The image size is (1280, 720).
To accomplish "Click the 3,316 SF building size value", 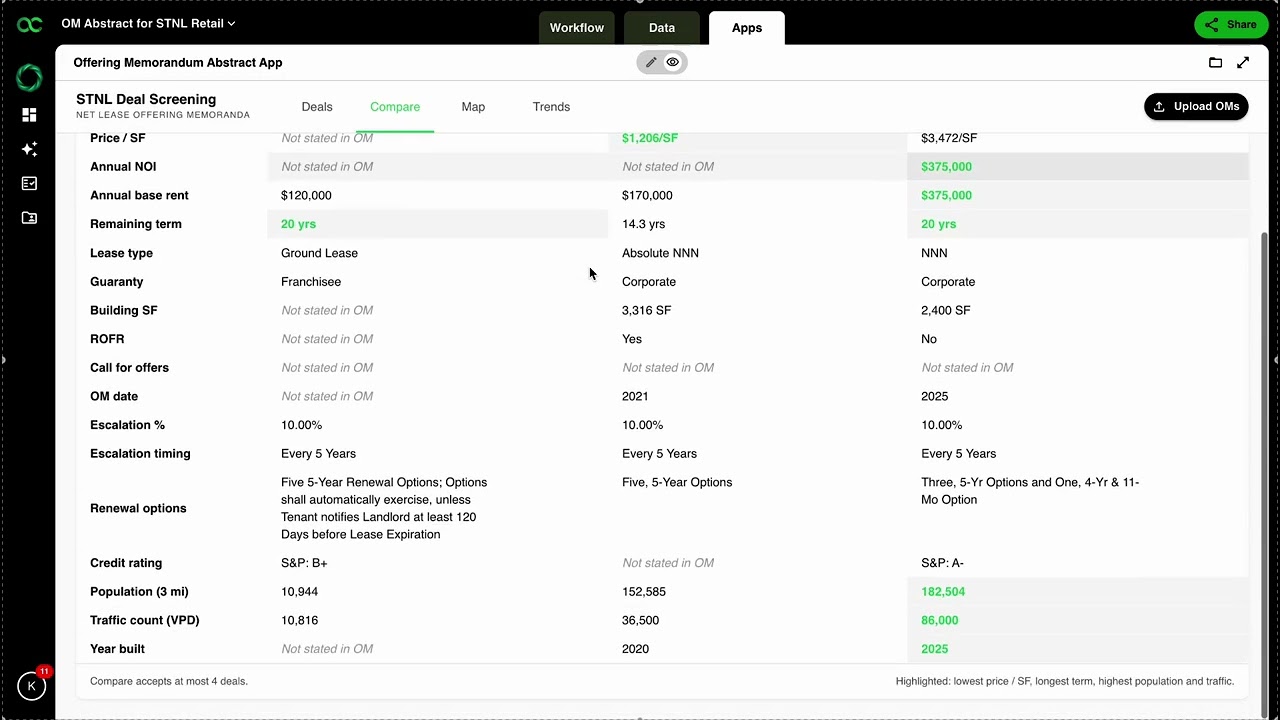I will click(646, 310).
